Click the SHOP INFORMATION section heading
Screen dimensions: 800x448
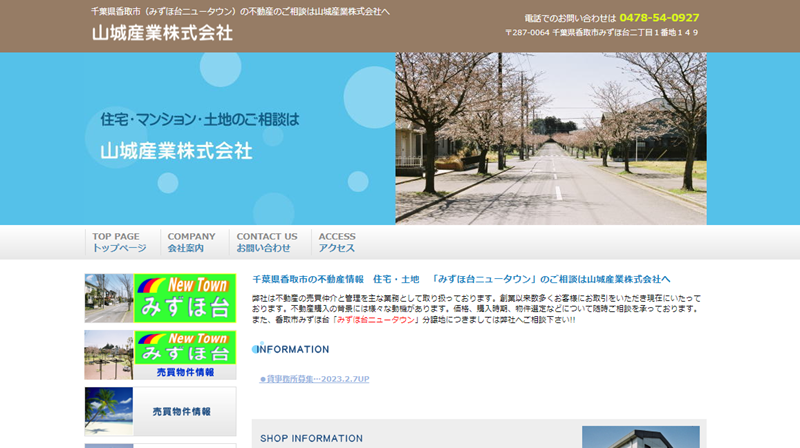(311, 438)
